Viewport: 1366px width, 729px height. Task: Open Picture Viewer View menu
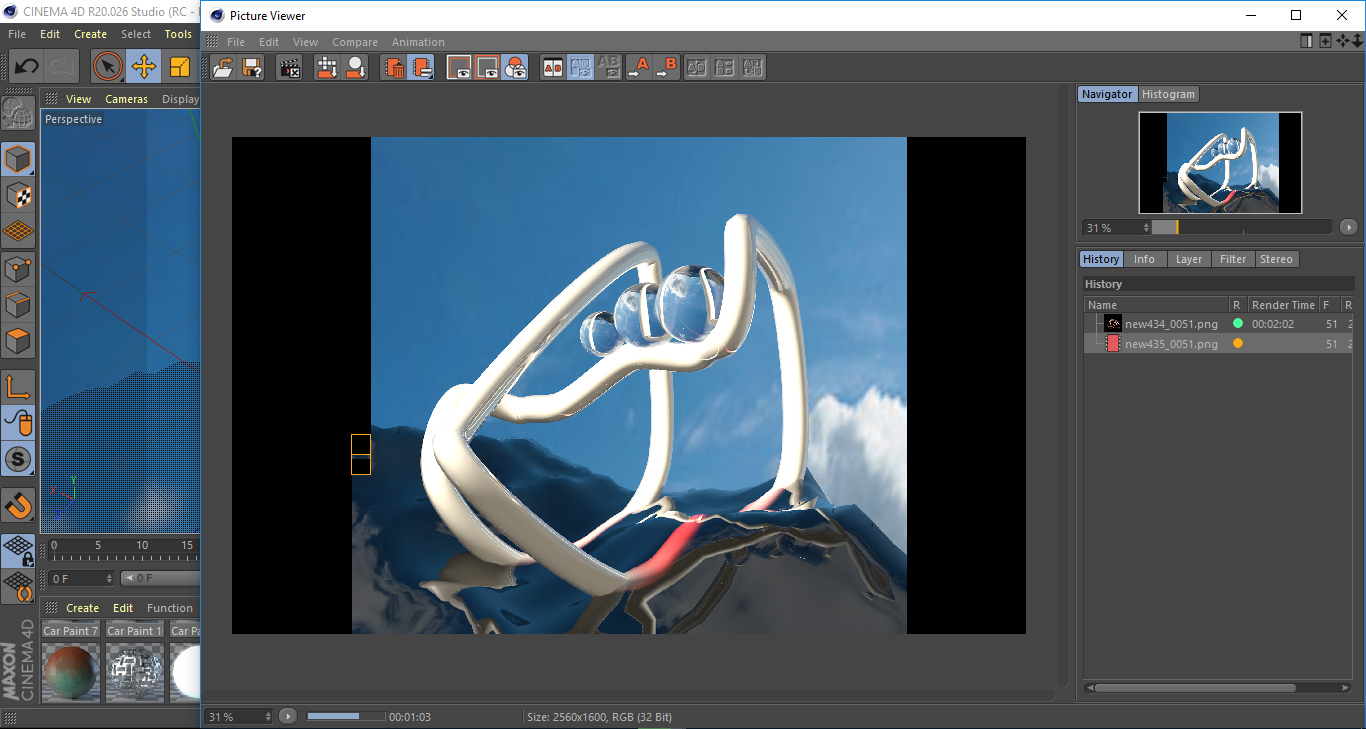(x=305, y=42)
